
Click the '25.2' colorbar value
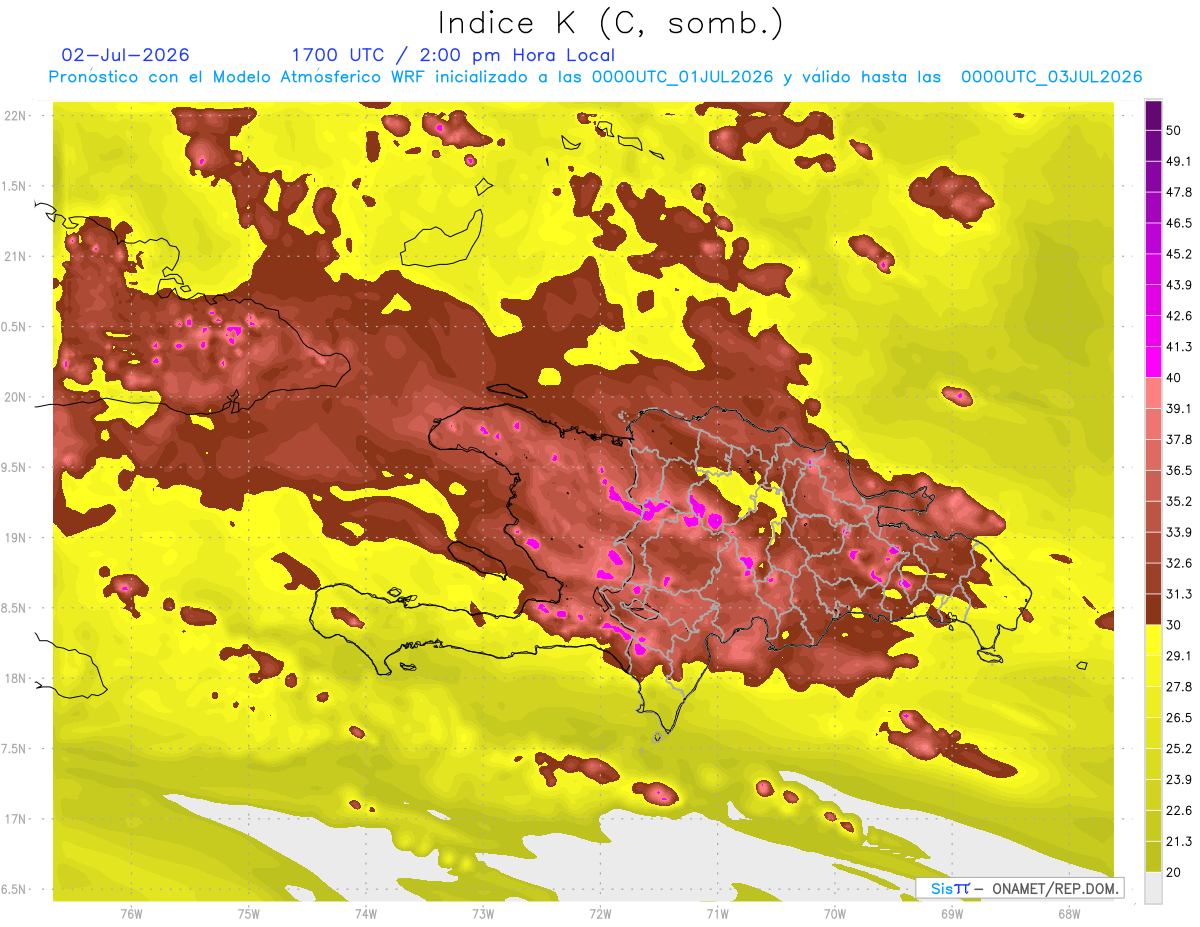pyautogui.click(x=1179, y=749)
